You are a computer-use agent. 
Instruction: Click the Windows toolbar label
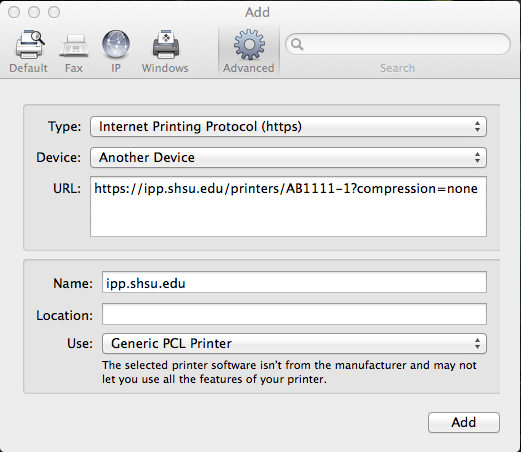[x=165, y=68]
